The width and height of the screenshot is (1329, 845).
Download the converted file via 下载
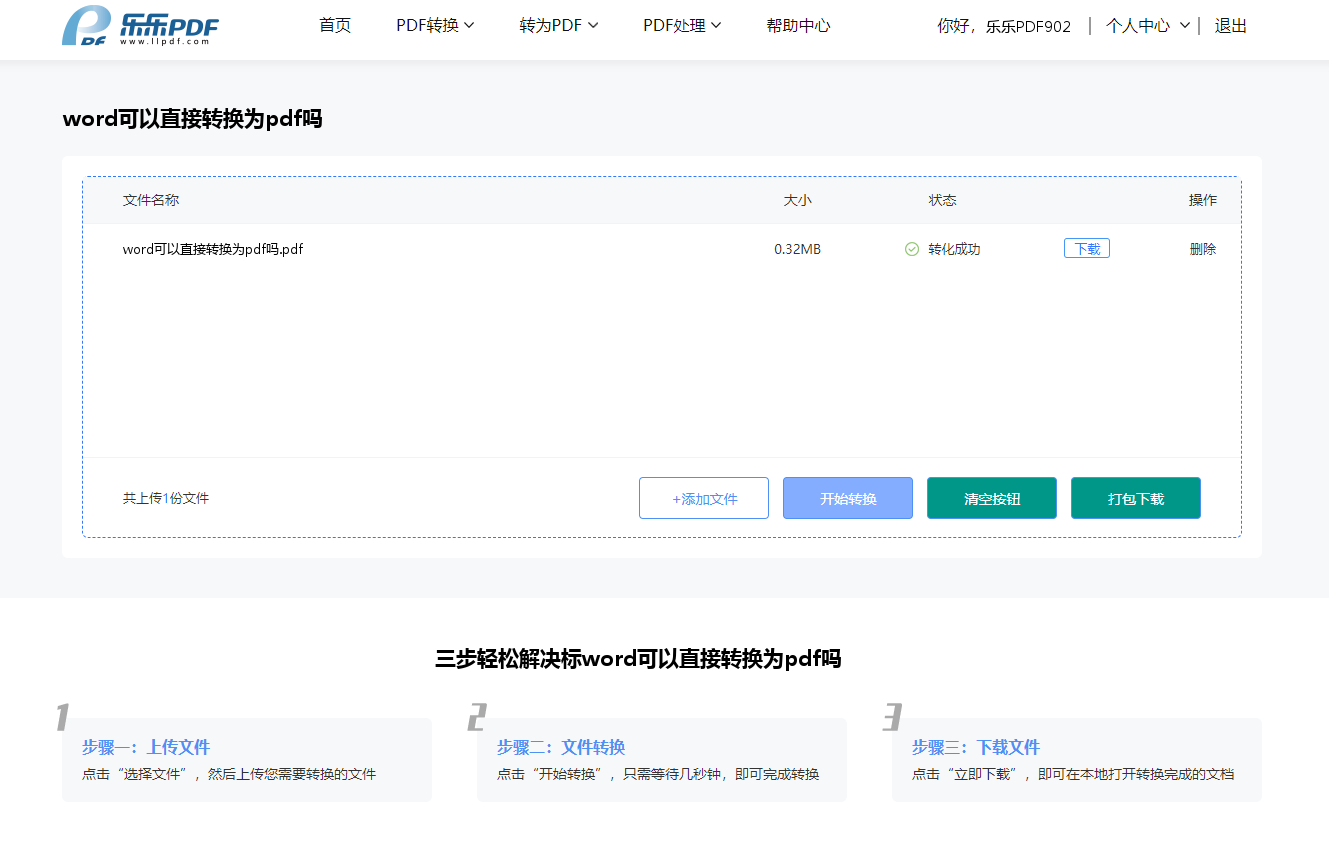(1087, 249)
